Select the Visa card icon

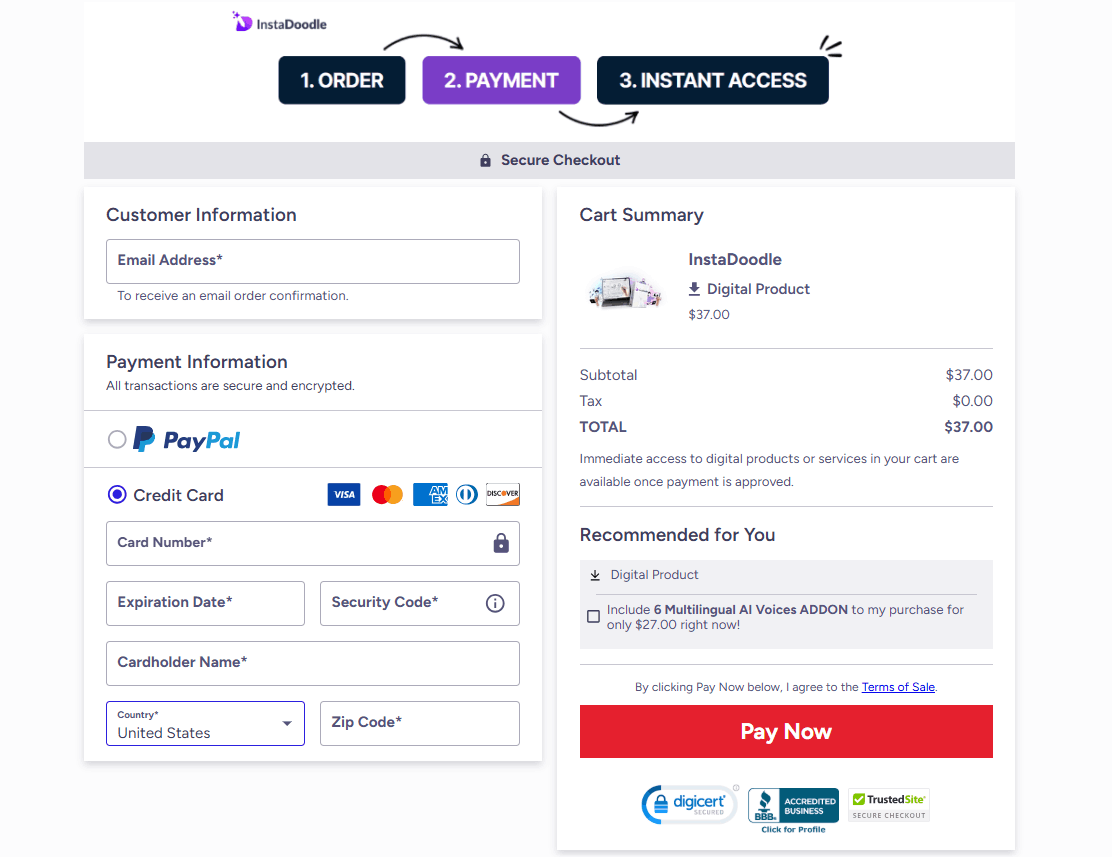click(x=344, y=494)
